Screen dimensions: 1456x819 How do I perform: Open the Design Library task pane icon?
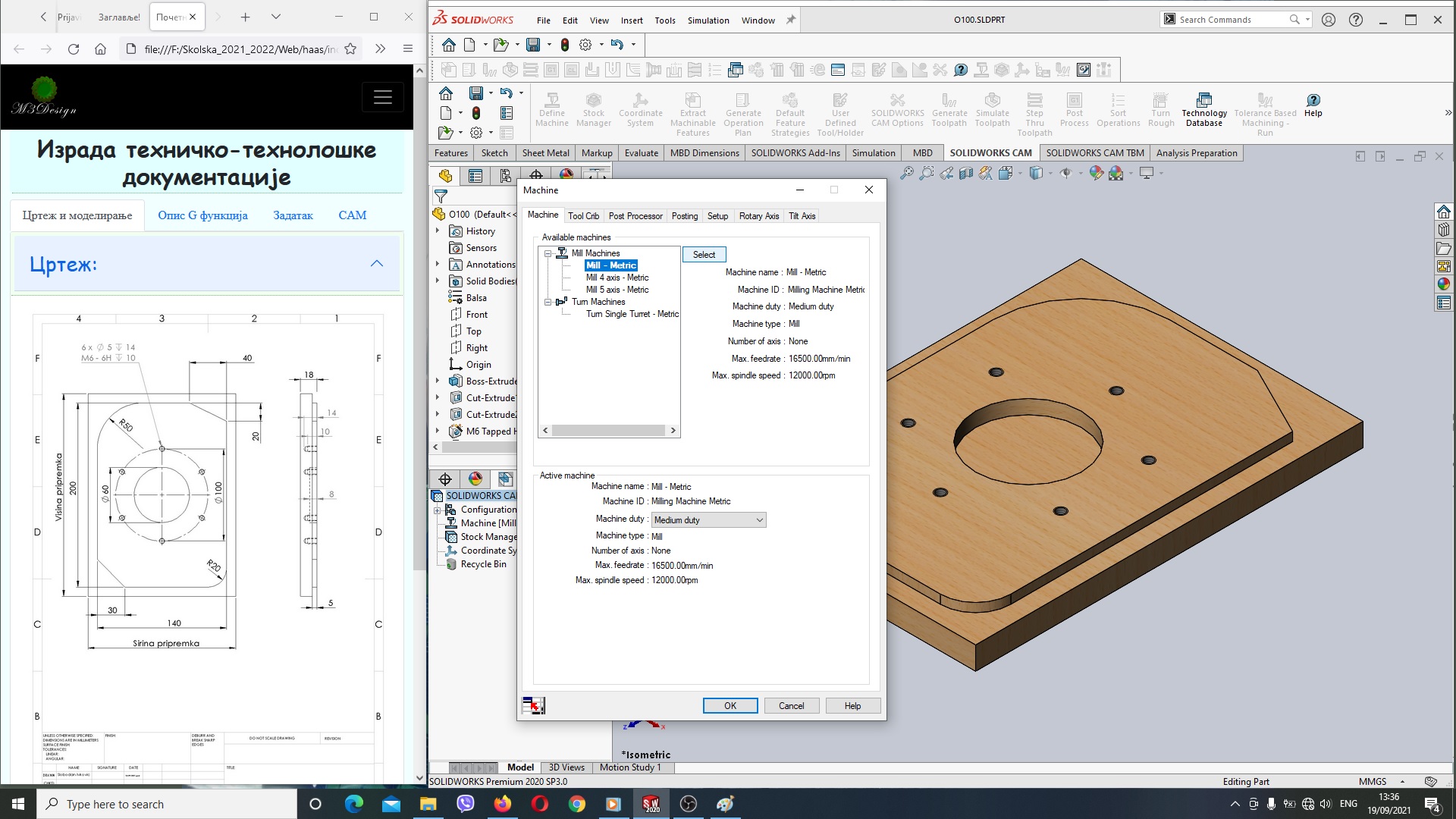pyautogui.click(x=1444, y=230)
